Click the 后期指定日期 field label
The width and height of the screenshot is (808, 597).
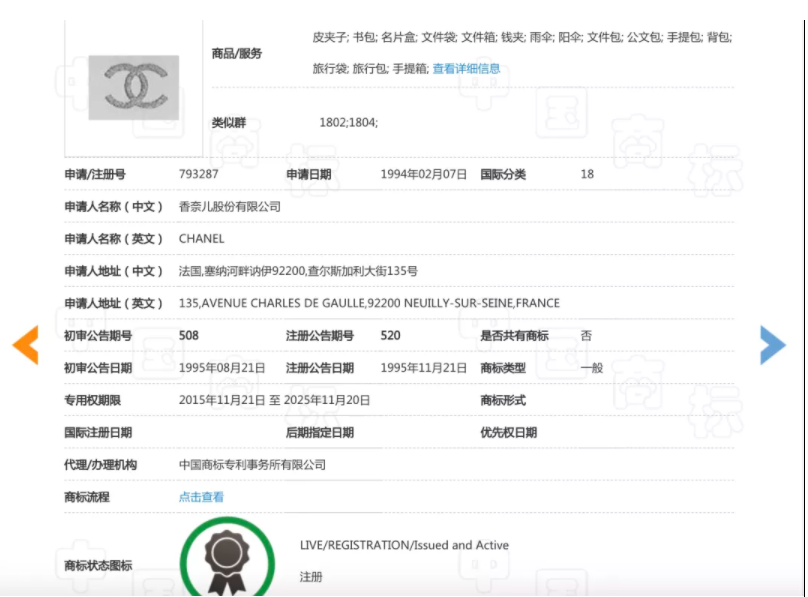[319, 433]
